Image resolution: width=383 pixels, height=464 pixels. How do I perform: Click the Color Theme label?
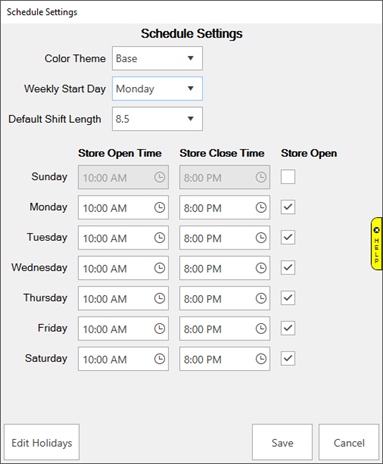(x=75, y=58)
